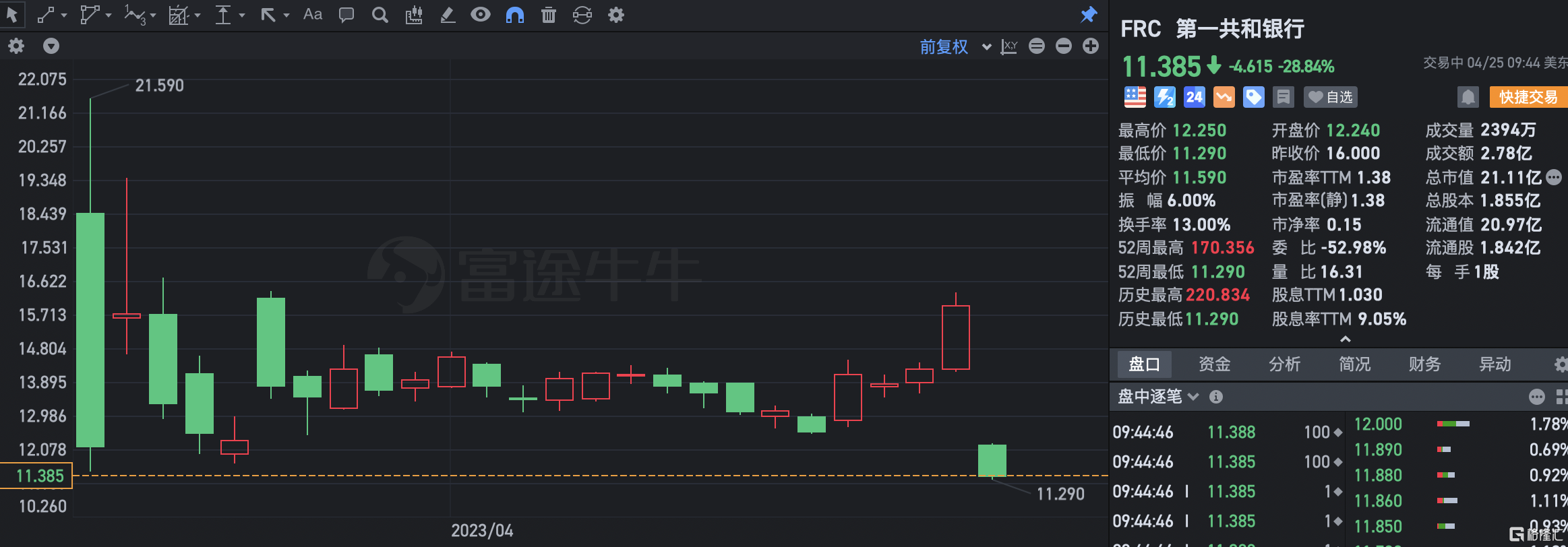Screen dimensions: 1568x547
Task: Click the orange downtrend short-selling icon
Action: [1224, 97]
